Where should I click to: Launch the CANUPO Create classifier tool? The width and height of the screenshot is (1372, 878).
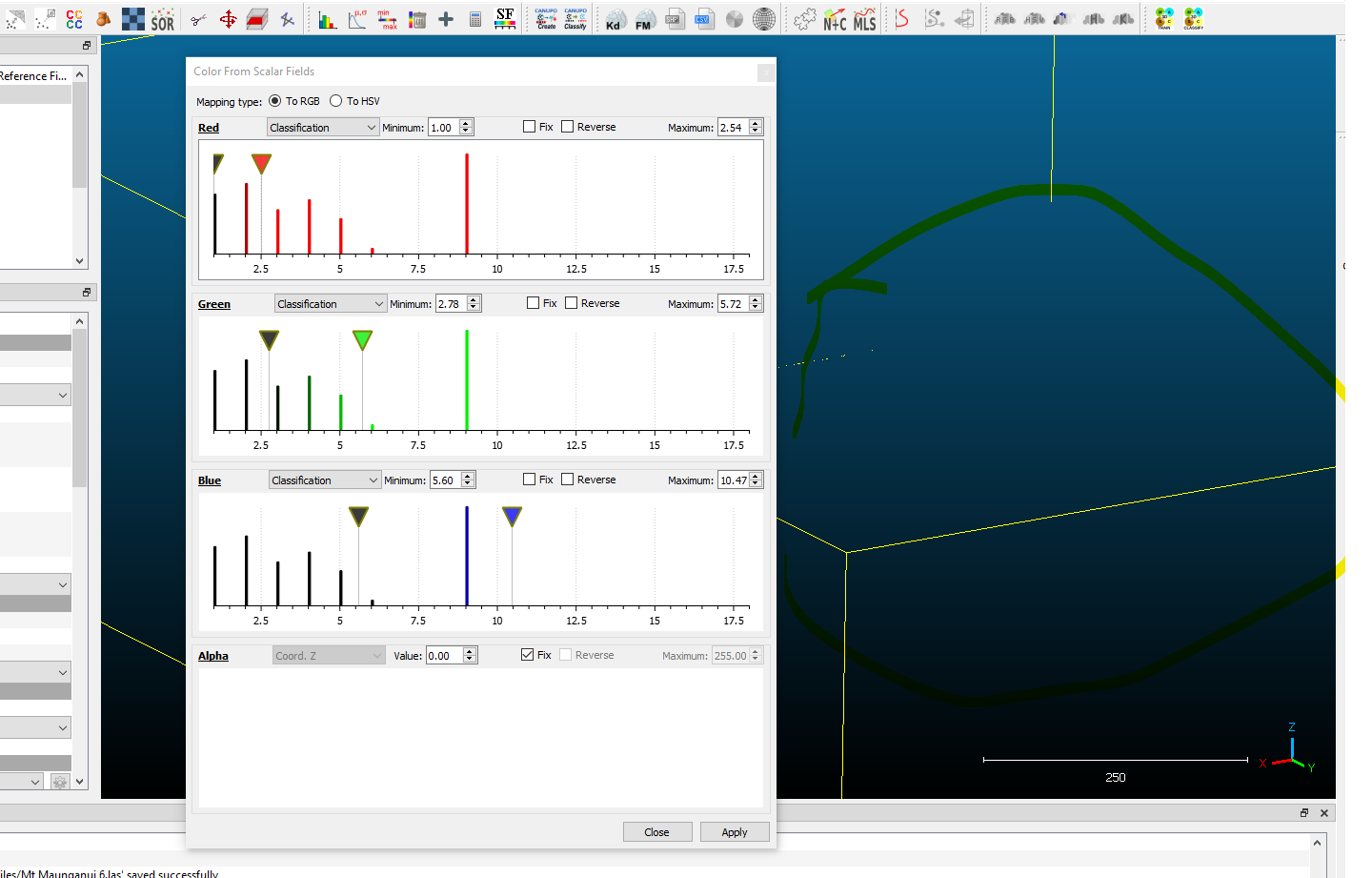click(x=544, y=18)
